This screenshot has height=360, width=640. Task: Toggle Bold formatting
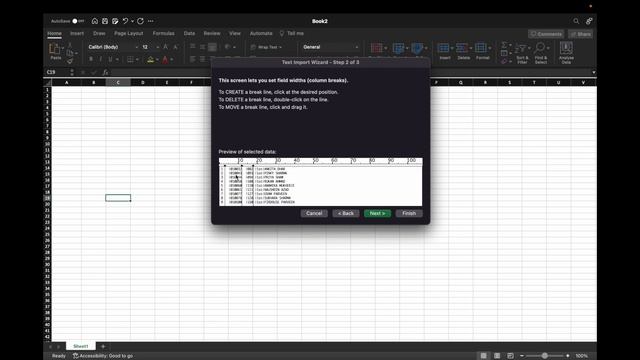(91, 60)
